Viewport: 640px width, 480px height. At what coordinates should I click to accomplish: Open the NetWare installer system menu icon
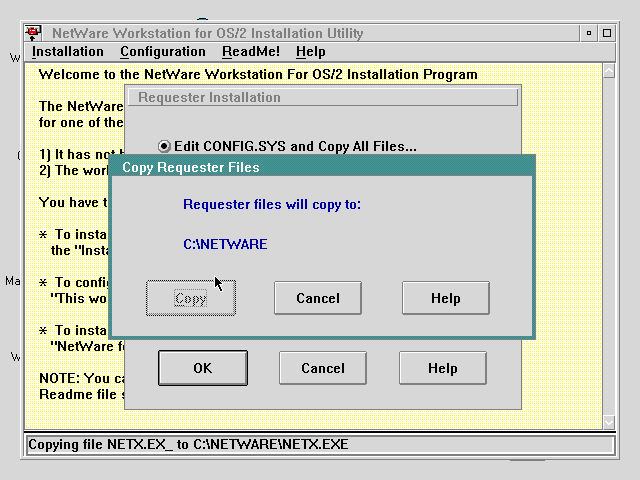[33, 33]
